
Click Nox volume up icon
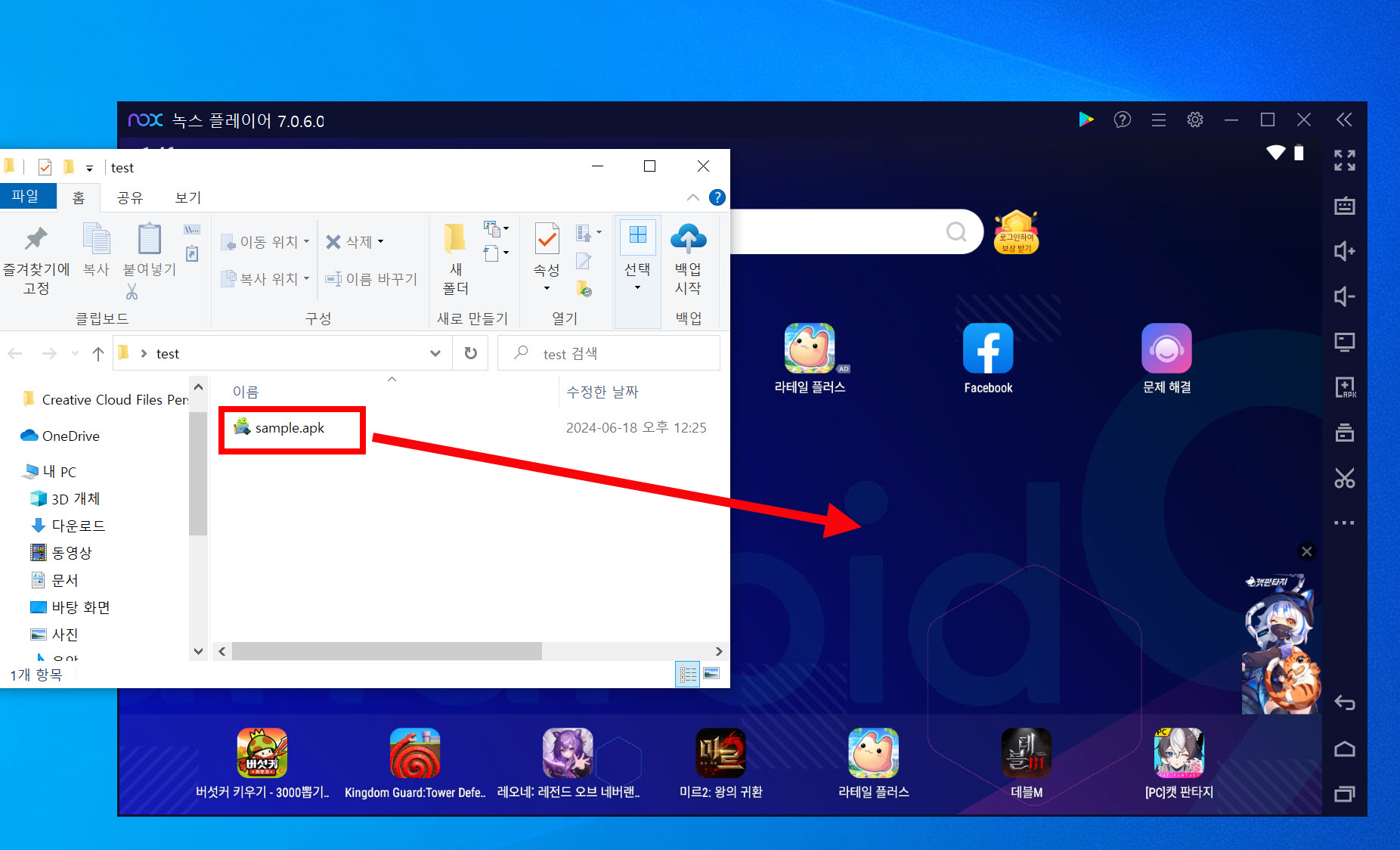pyautogui.click(x=1344, y=251)
